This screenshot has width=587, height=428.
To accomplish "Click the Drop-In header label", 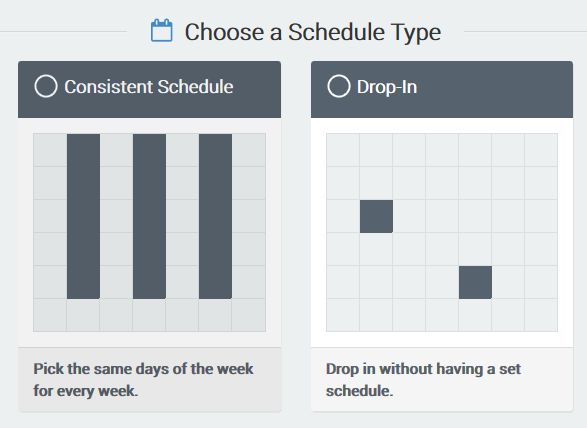I will [387, 87].
